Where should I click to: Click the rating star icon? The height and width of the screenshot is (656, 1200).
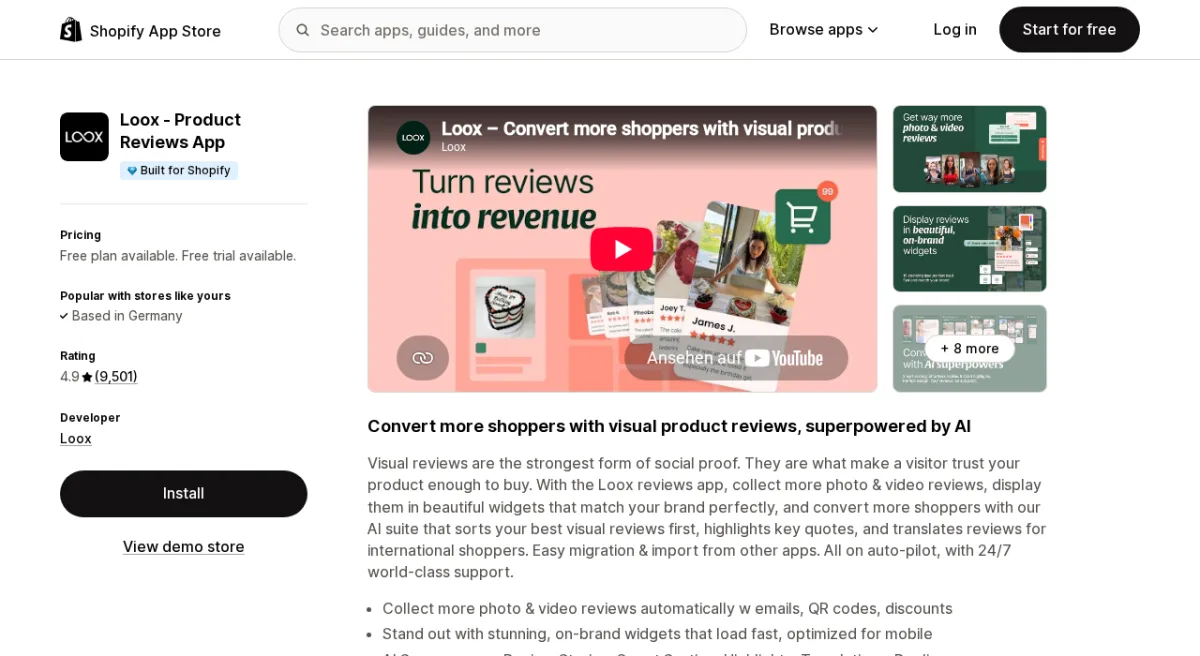tap(87, 377)
